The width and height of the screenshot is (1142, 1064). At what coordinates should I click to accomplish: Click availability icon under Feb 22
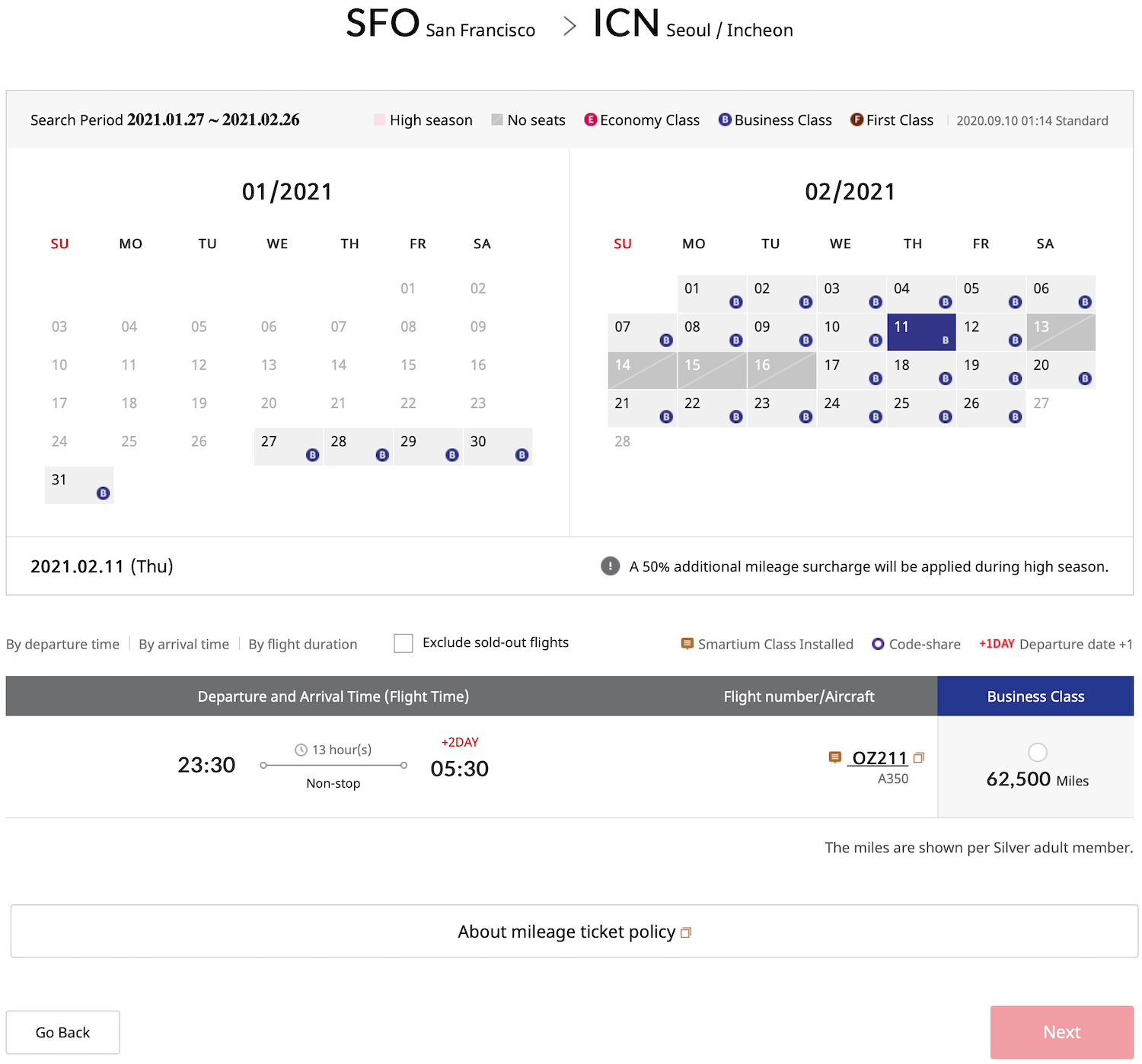click(735, 416)
